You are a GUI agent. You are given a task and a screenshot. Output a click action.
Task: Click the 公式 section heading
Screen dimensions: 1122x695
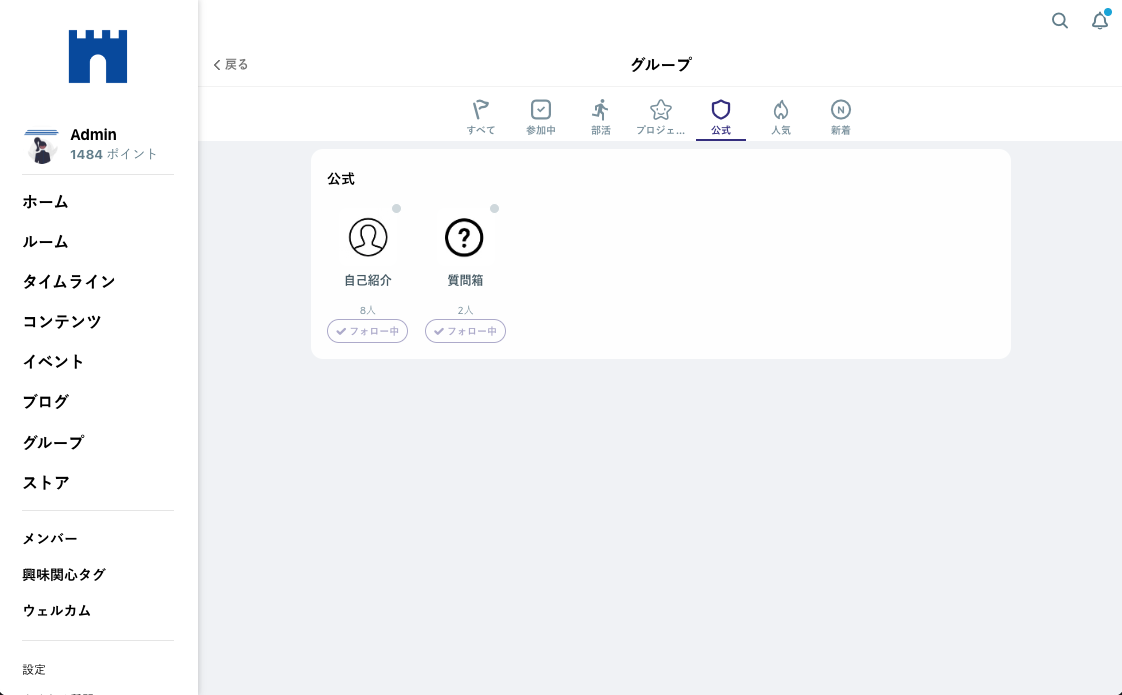[x=341, y=180]
